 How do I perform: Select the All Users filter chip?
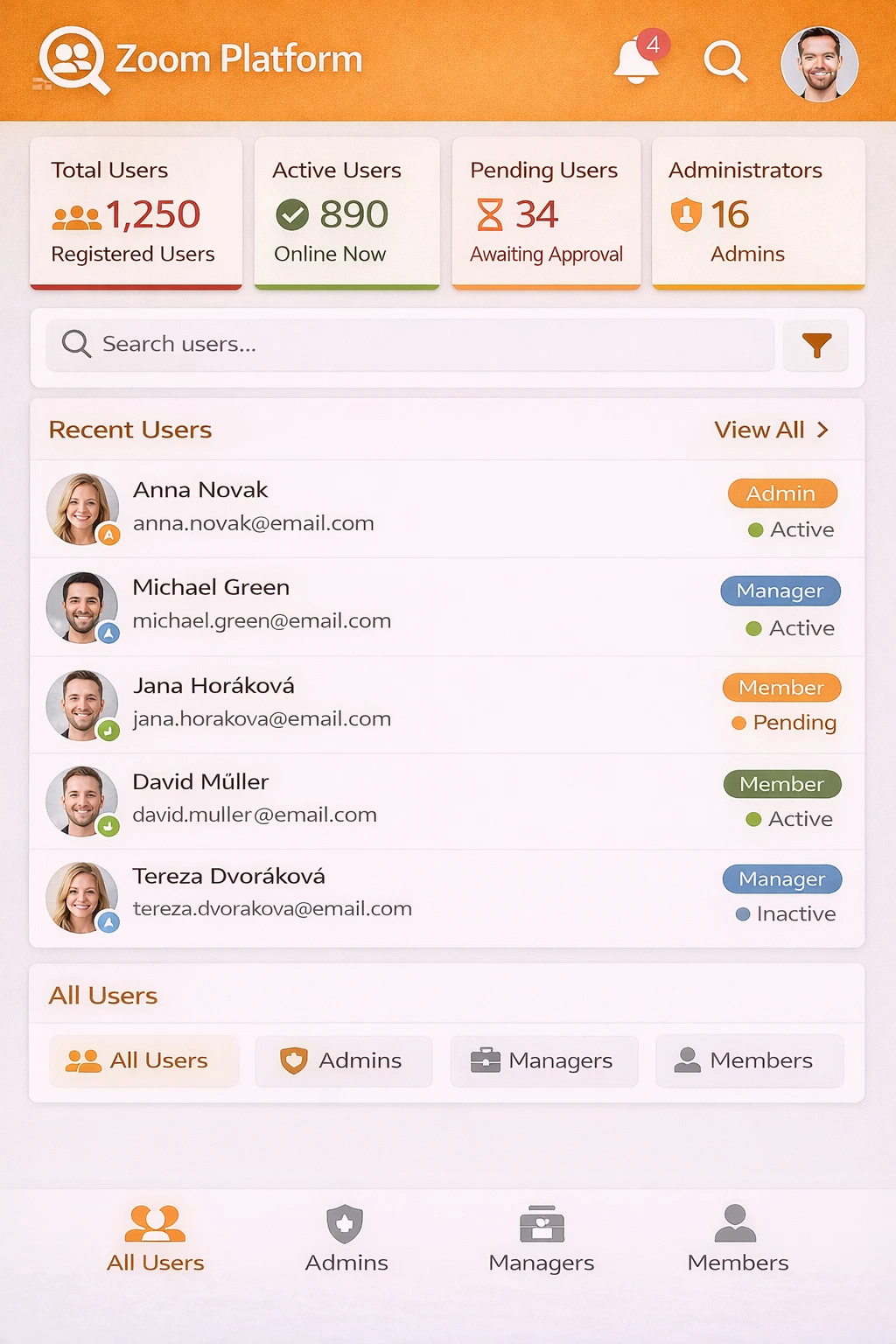[x=143, y=1060]
